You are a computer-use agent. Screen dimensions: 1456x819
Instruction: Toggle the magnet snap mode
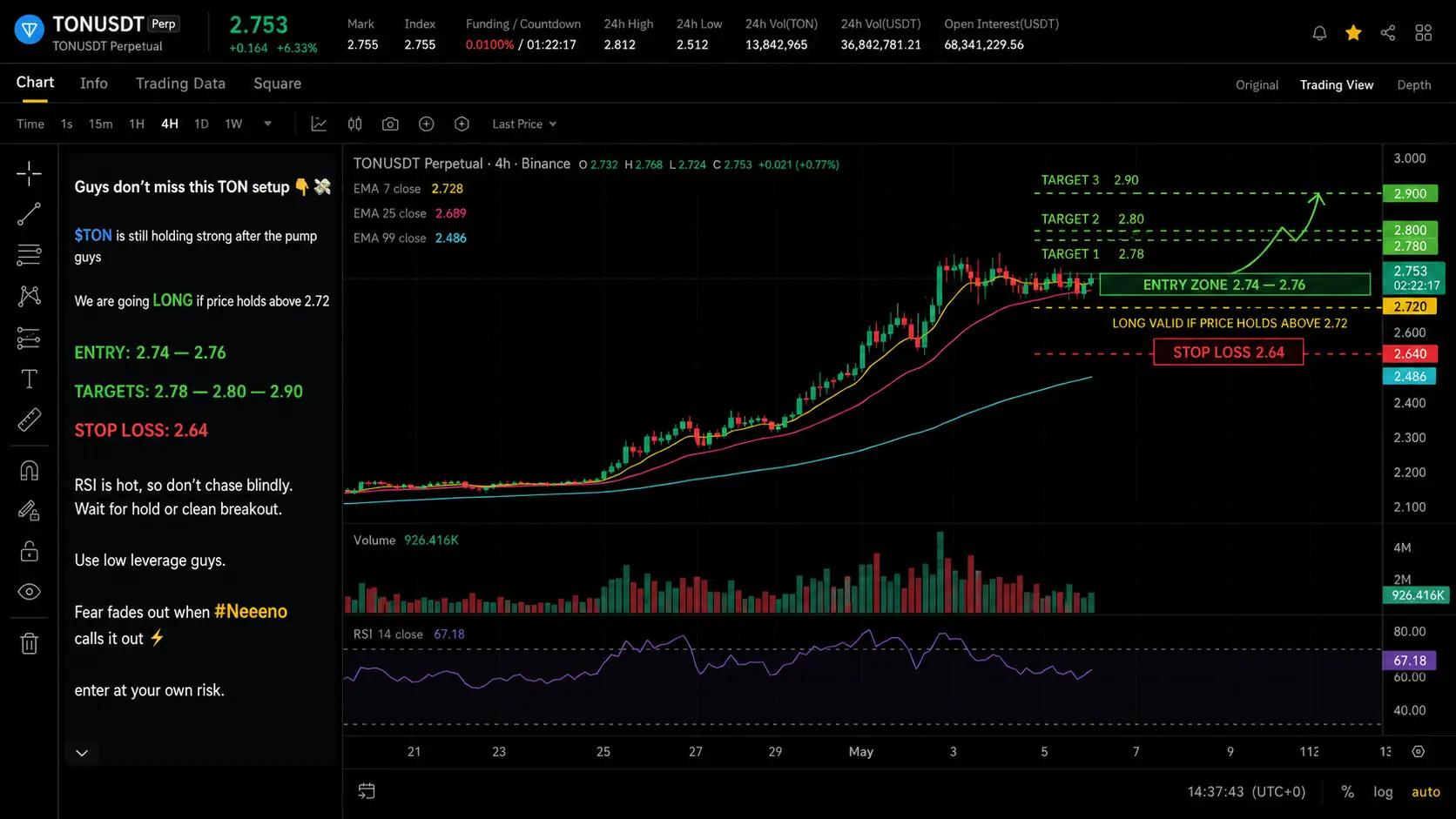click(29, 471)
